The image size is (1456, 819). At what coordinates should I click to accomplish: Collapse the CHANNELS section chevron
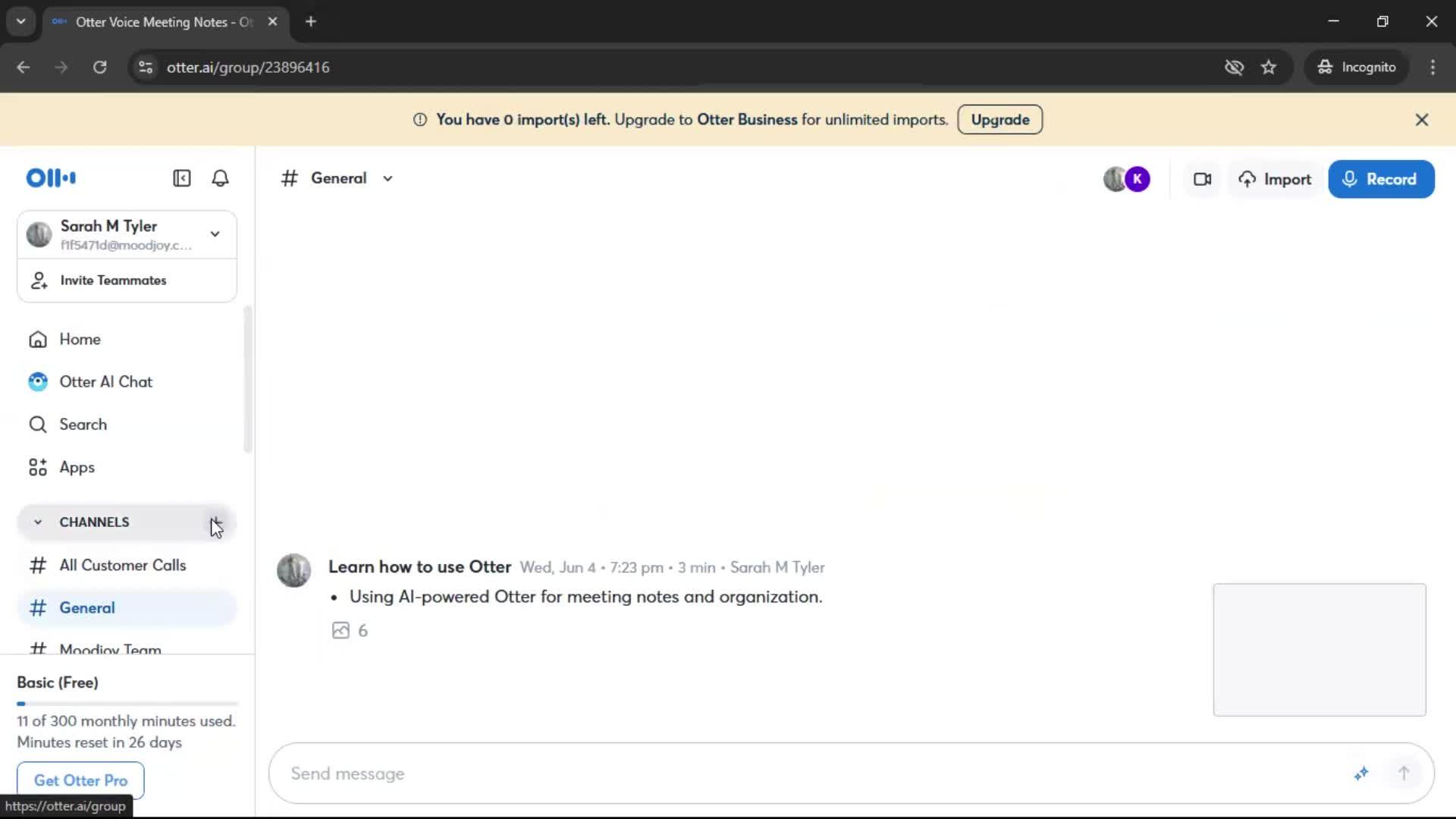[38, 522]
